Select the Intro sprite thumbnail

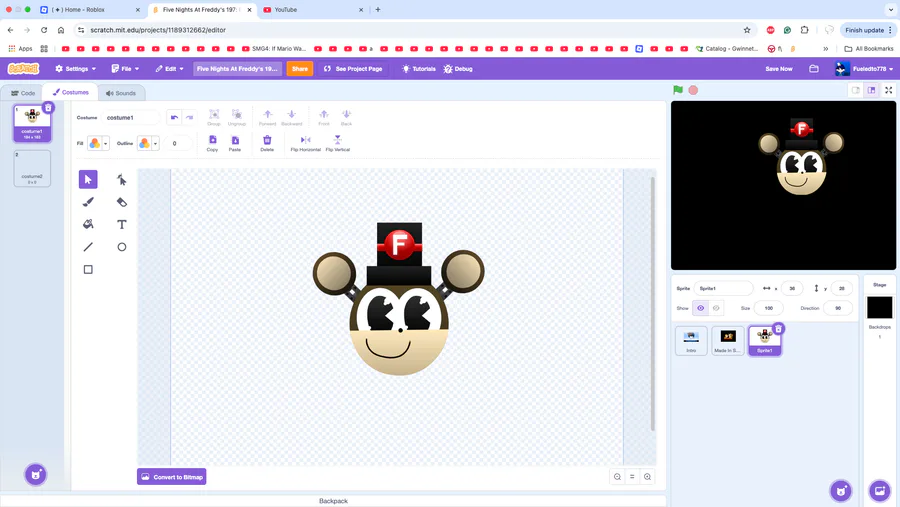691,340
